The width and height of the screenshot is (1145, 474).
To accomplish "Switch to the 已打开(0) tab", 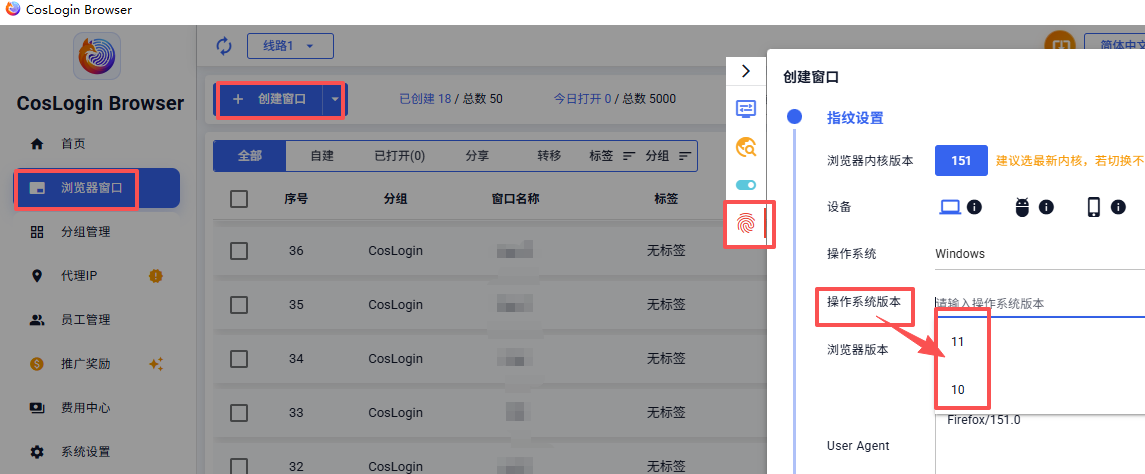I will (399, 156).
